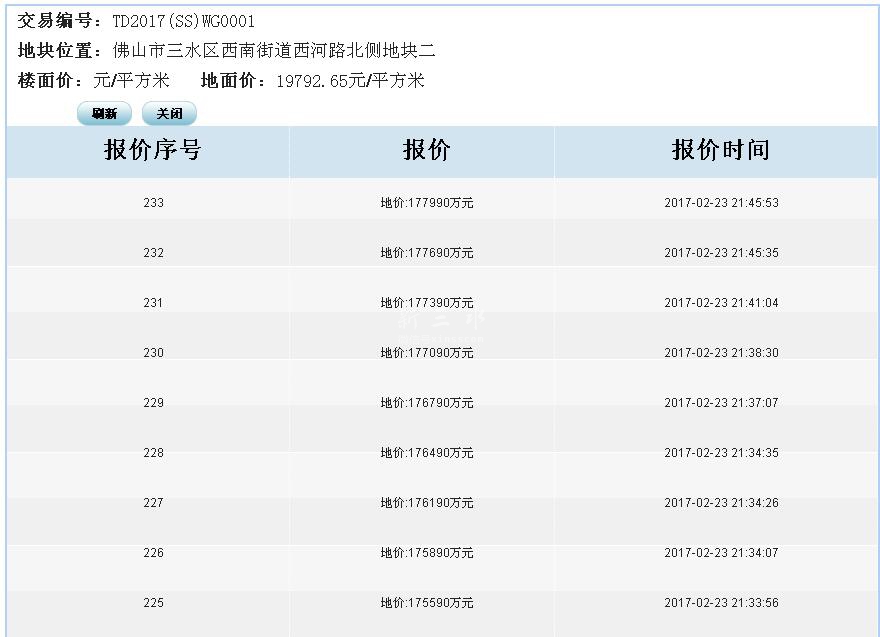Select the timestamp 2017-02-23 21:38:30
Image resolution: width=880 pixels, height=637 pixels.
tap(721, 353)
